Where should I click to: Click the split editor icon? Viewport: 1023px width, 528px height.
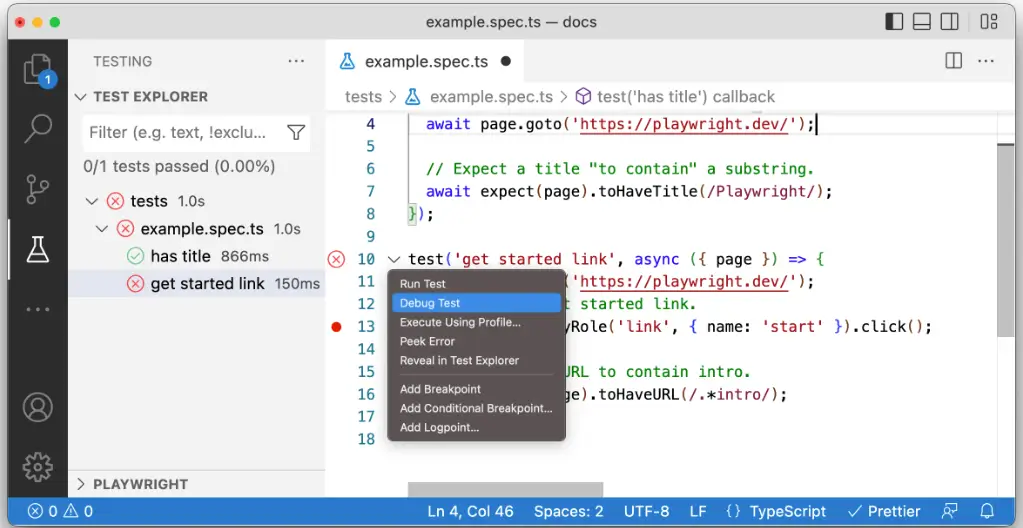954,61
